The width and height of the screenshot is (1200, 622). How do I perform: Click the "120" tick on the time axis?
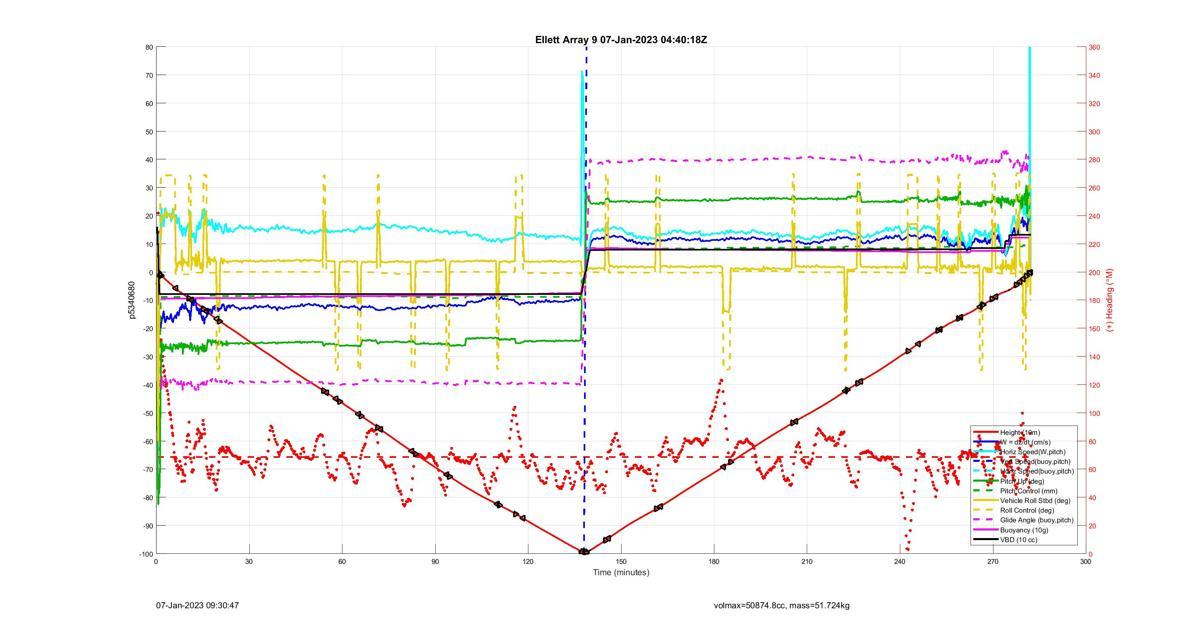528,562
